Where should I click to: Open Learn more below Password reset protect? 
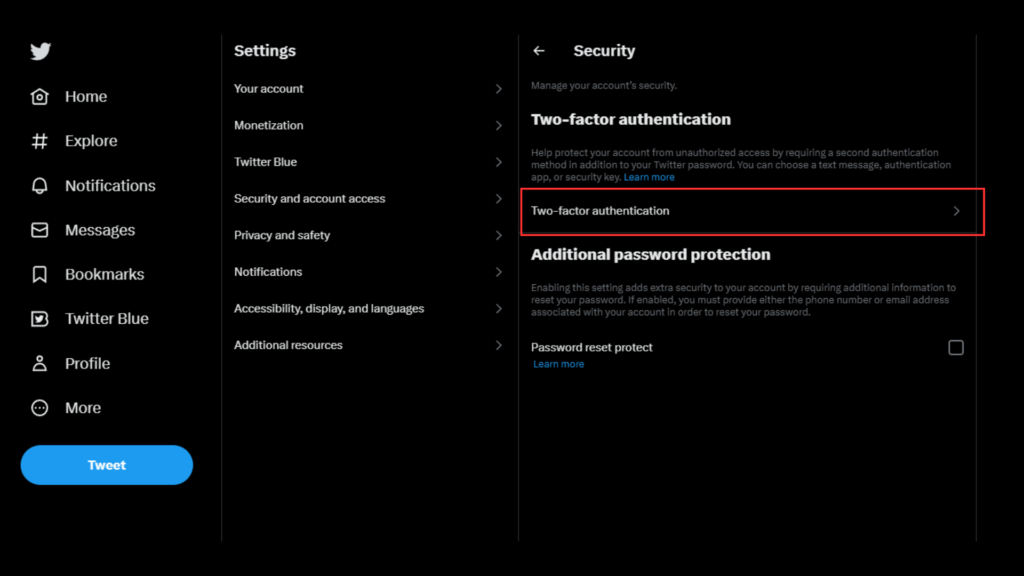click(x=558, y=364)
